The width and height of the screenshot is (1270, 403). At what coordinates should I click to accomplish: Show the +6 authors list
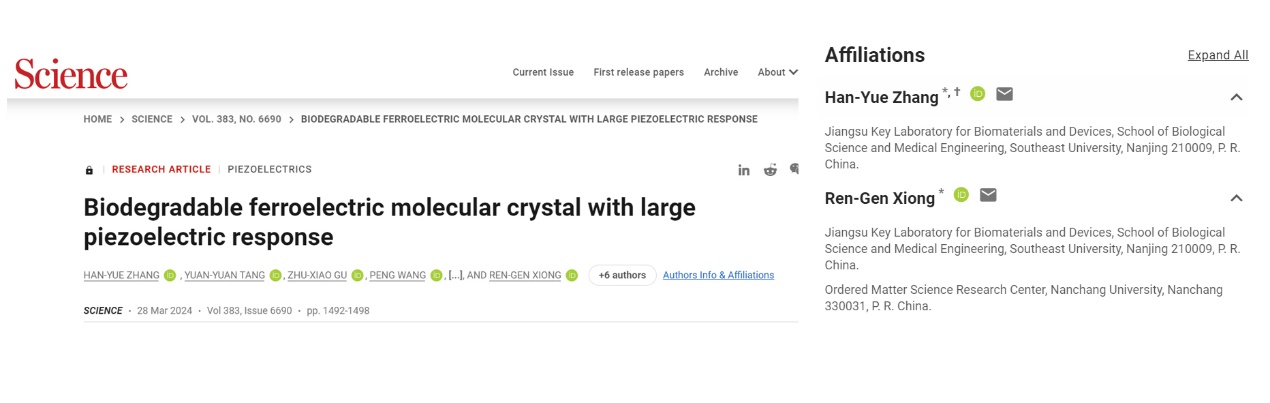tap(622, 275)
